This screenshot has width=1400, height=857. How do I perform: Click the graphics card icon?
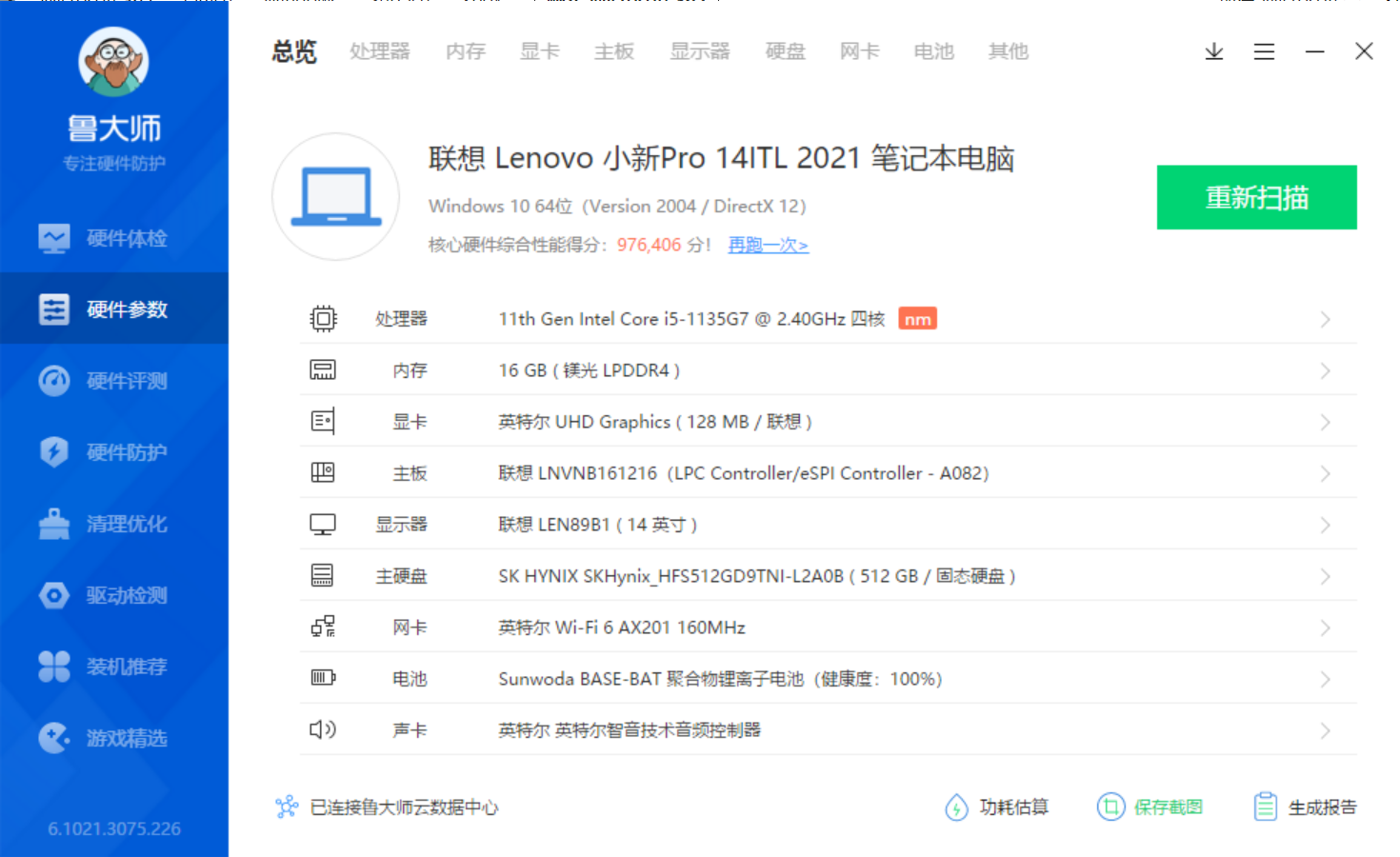point(323,421)
